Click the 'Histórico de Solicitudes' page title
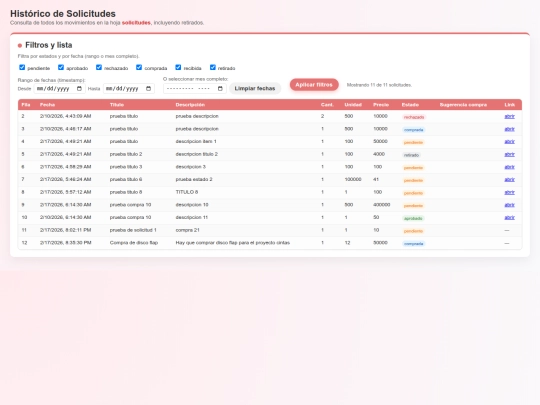Screen dimensions: 540x405 coord(63,13)
